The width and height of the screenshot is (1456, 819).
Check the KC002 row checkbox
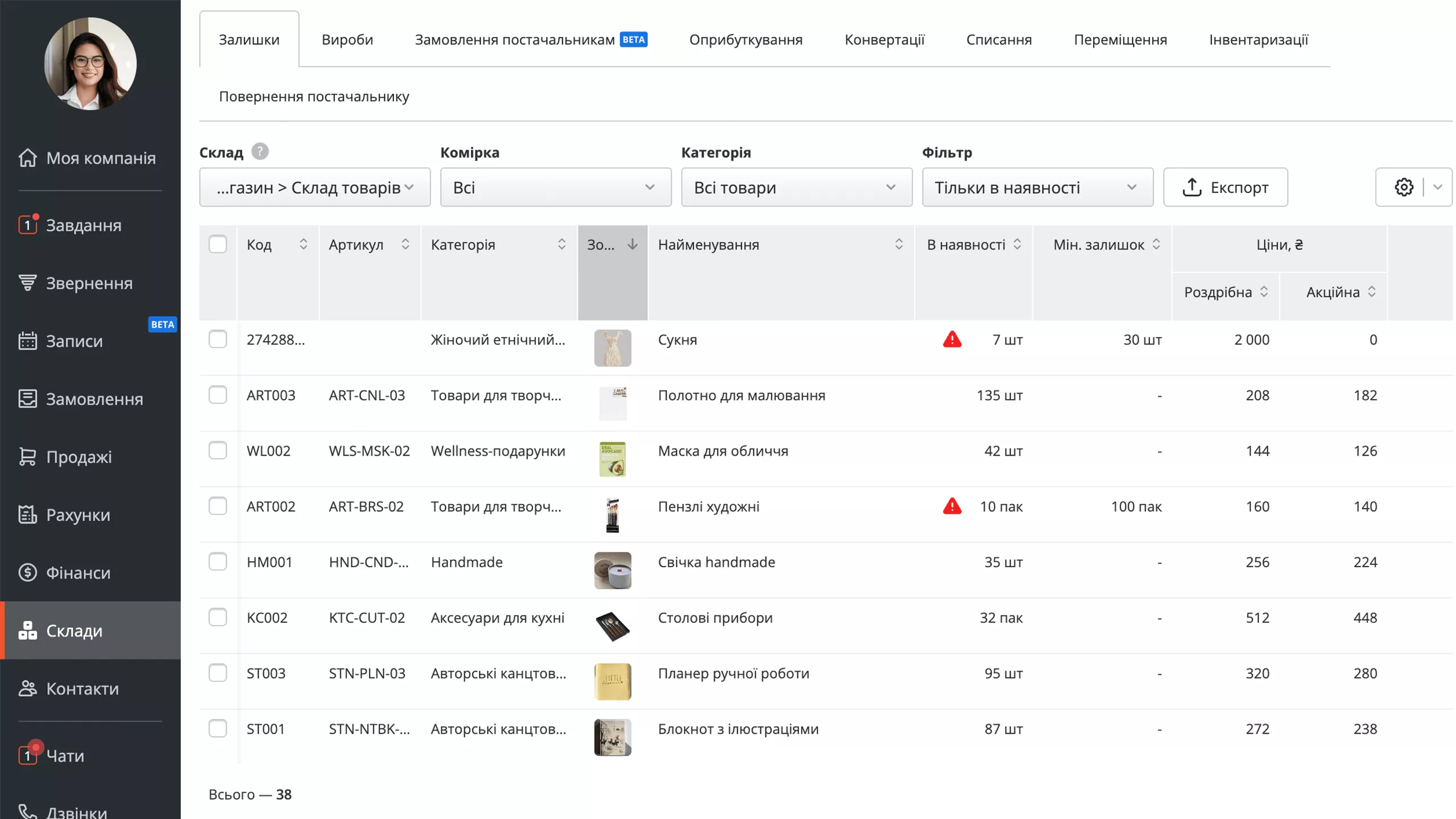click(217, 617)
